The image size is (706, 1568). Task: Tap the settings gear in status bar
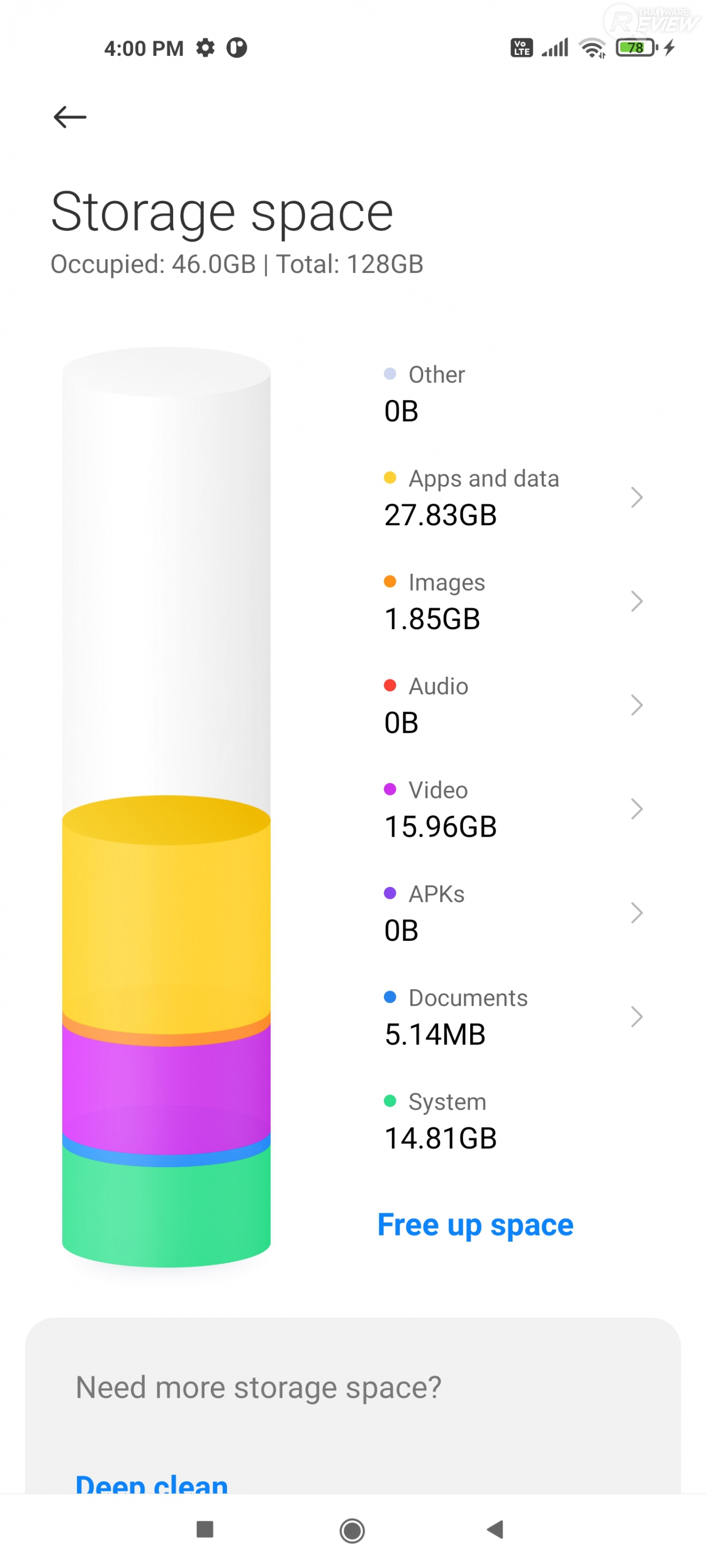[x=206, y=48]
